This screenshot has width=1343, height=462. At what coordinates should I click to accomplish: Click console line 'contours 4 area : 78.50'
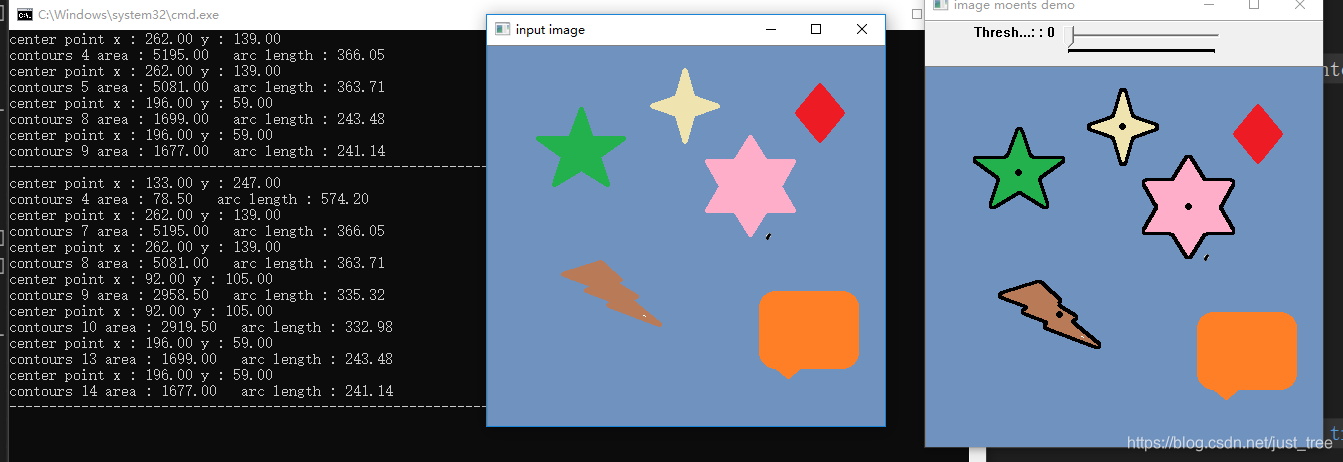click(189, 199)
